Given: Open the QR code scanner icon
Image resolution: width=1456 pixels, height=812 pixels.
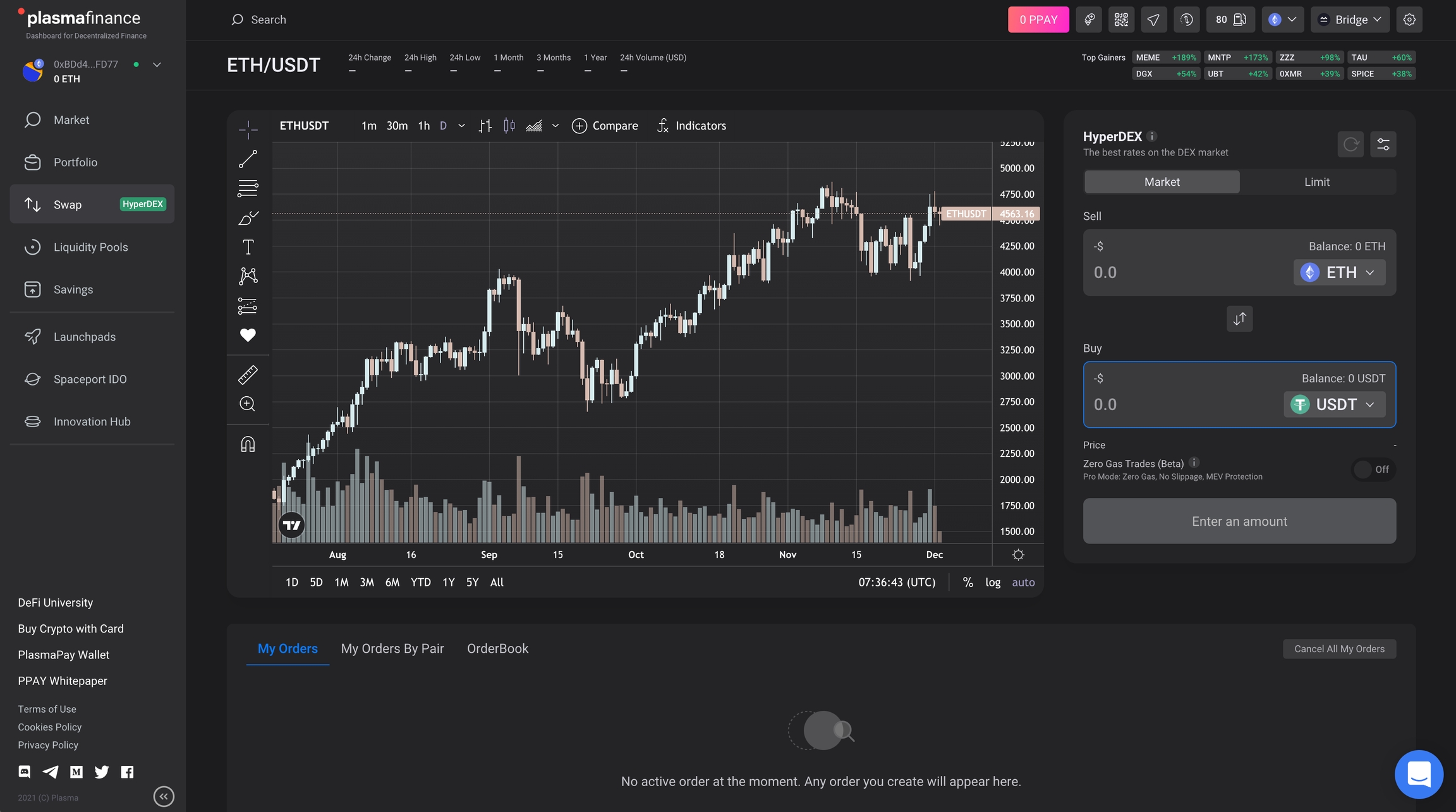Looking at the screenshot, I should pyautogui.click(x=1121, y=20).
